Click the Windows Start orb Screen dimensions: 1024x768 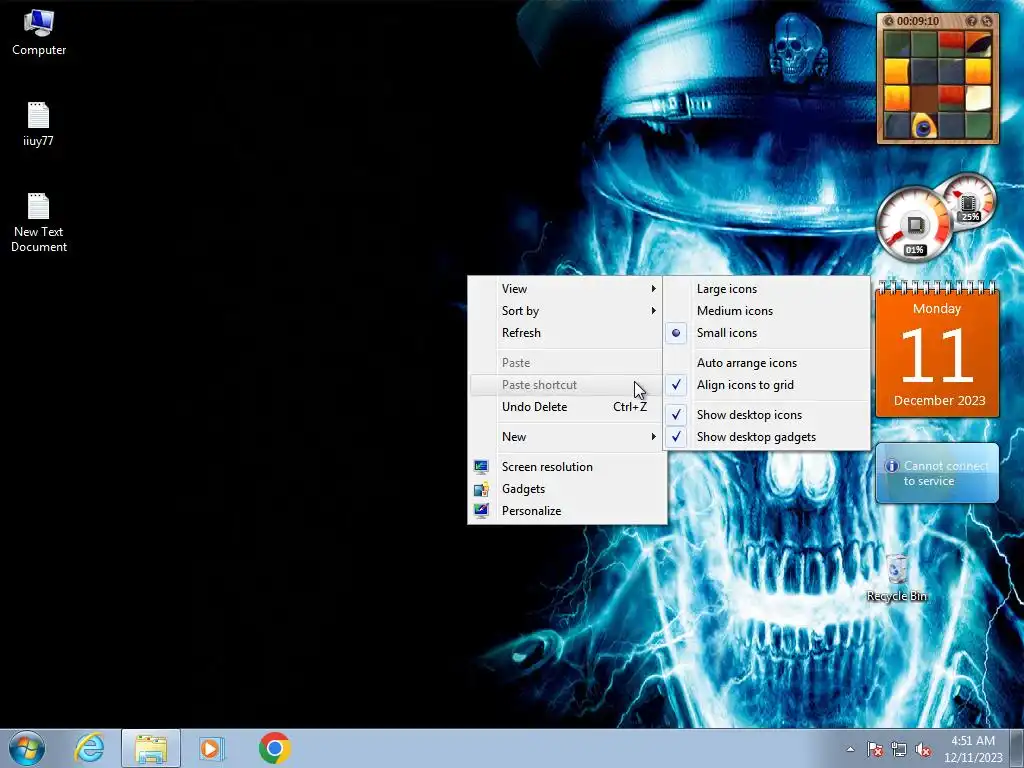pyautogui.click(x=27, y=748)
